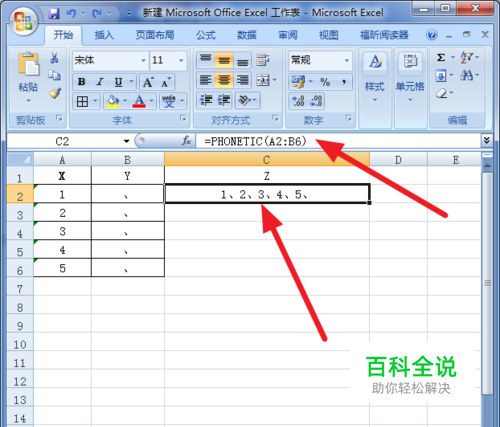The height and width of the screenshot is (427, 500).
Task: Click the formula bar input
Action: pyautogui.click(x=338, y=141)
